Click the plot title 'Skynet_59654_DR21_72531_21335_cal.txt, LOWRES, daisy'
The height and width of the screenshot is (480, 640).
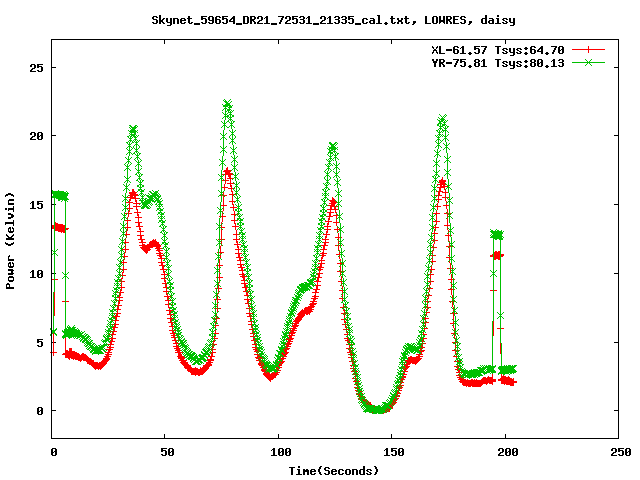[x=333, y=20]
